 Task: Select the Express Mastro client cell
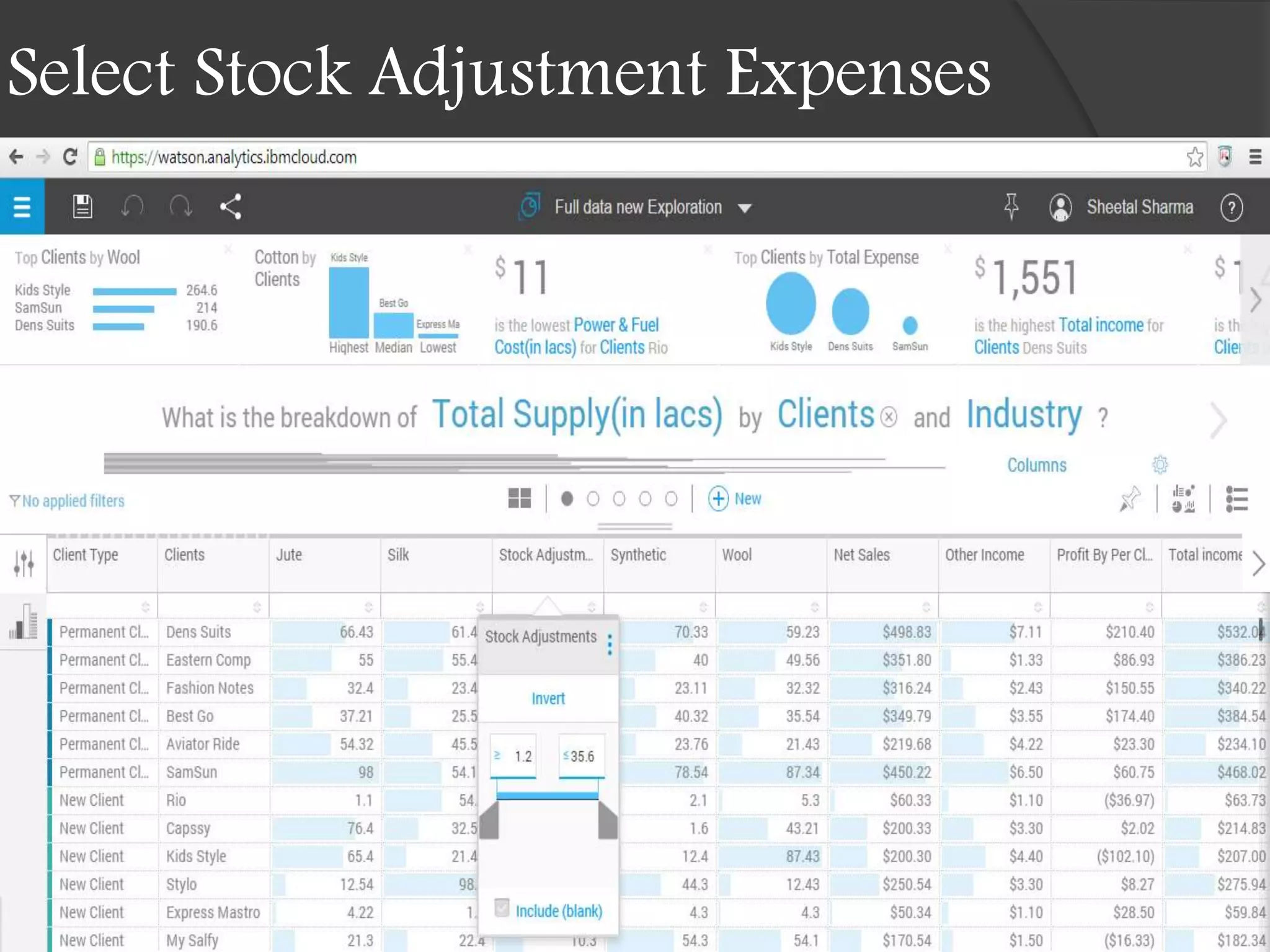pos(213,912)
